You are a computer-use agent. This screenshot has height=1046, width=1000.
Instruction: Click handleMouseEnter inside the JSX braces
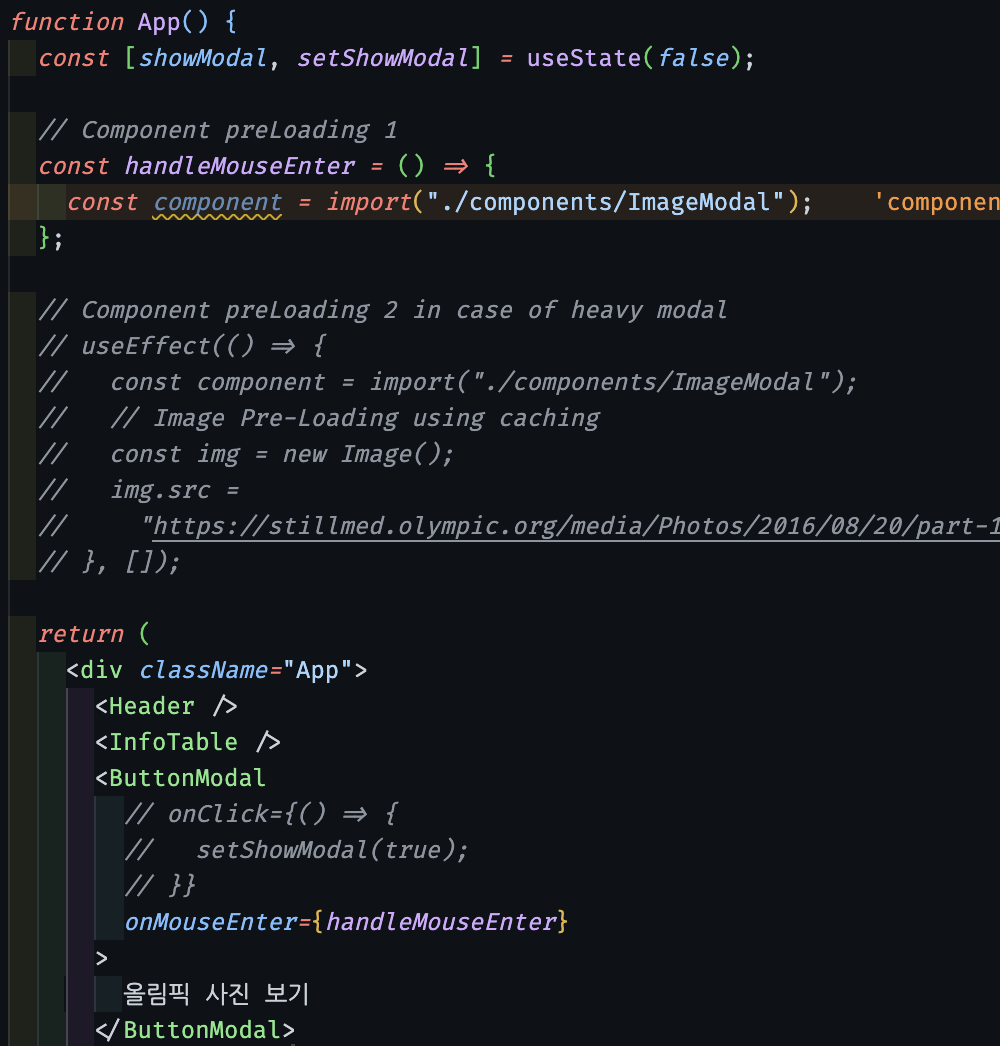click(441, 922)
